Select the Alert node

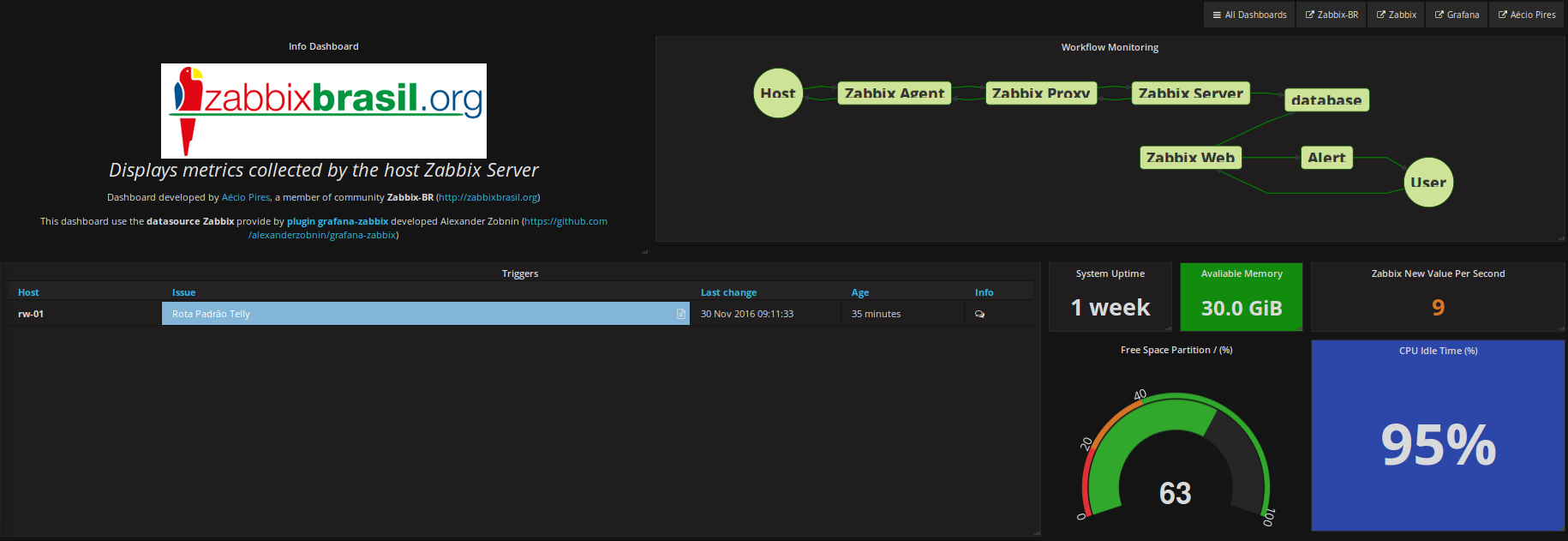pos(1326,157)
